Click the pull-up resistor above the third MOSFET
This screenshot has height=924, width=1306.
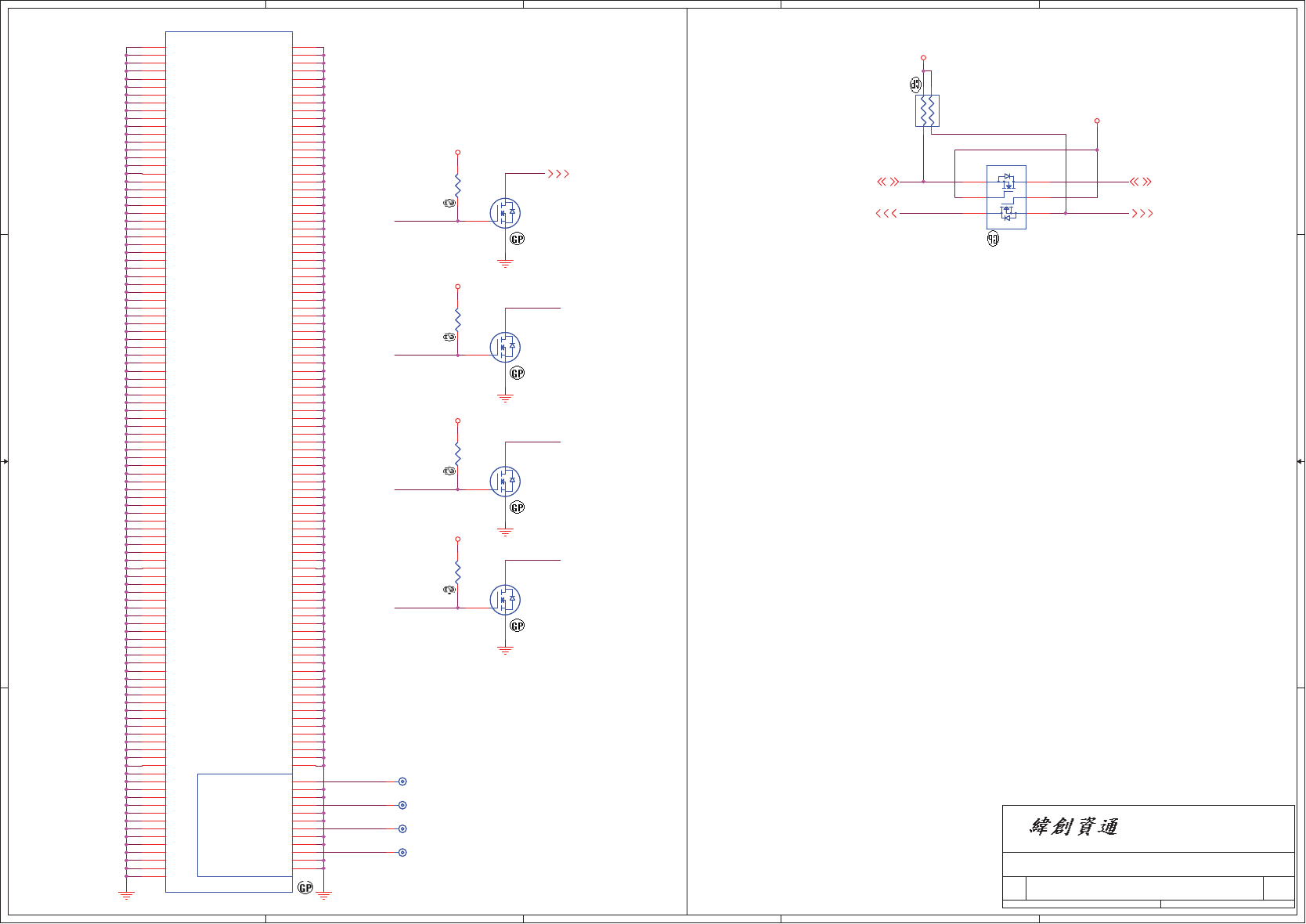(458, 454)
